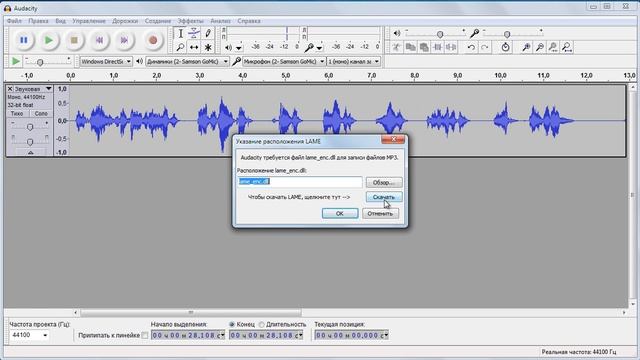Enable the Прилипать к линейке checkbox
The width and height of the screenshot is (640, 360).
click(x=144, y=335)
